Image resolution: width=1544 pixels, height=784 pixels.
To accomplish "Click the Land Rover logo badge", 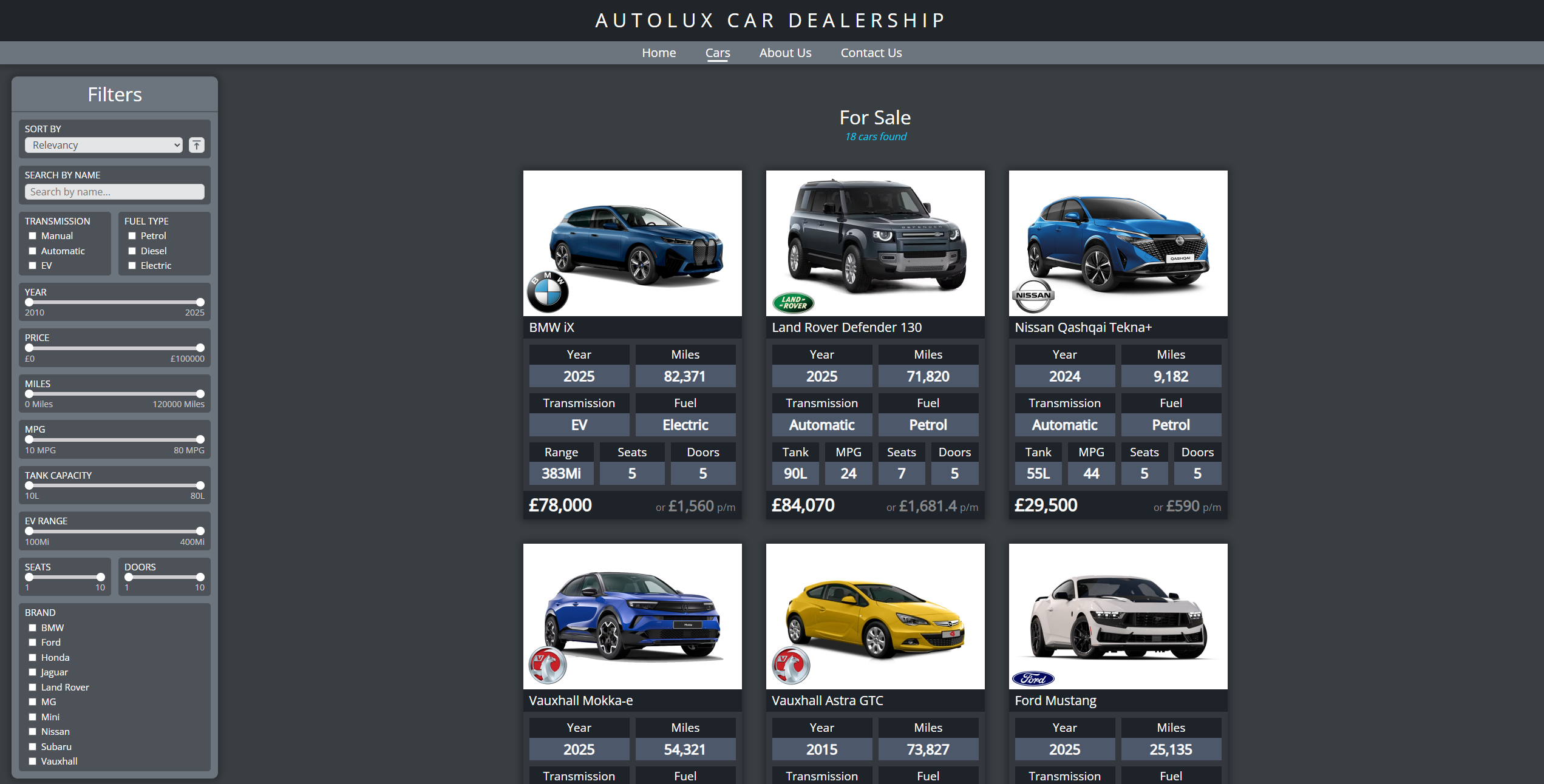I will pyautogui.click(x=794, y=302).
